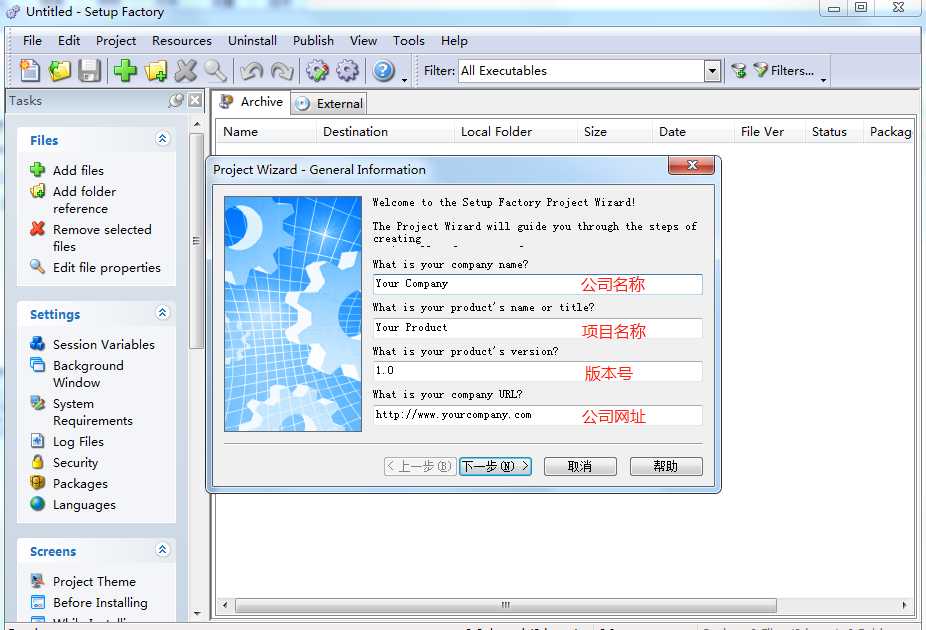Click the magnifier File Properties toolbar icon
Viewport: 926px width, 630px height.
216,71
